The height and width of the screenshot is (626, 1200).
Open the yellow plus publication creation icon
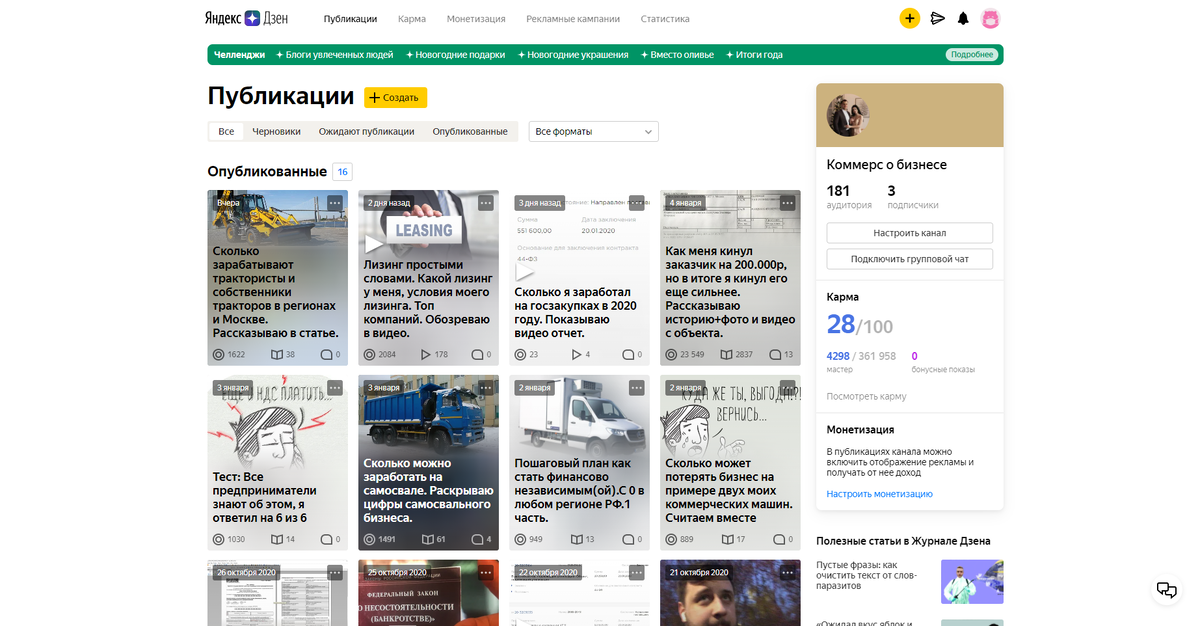click(x=909, y=17)
